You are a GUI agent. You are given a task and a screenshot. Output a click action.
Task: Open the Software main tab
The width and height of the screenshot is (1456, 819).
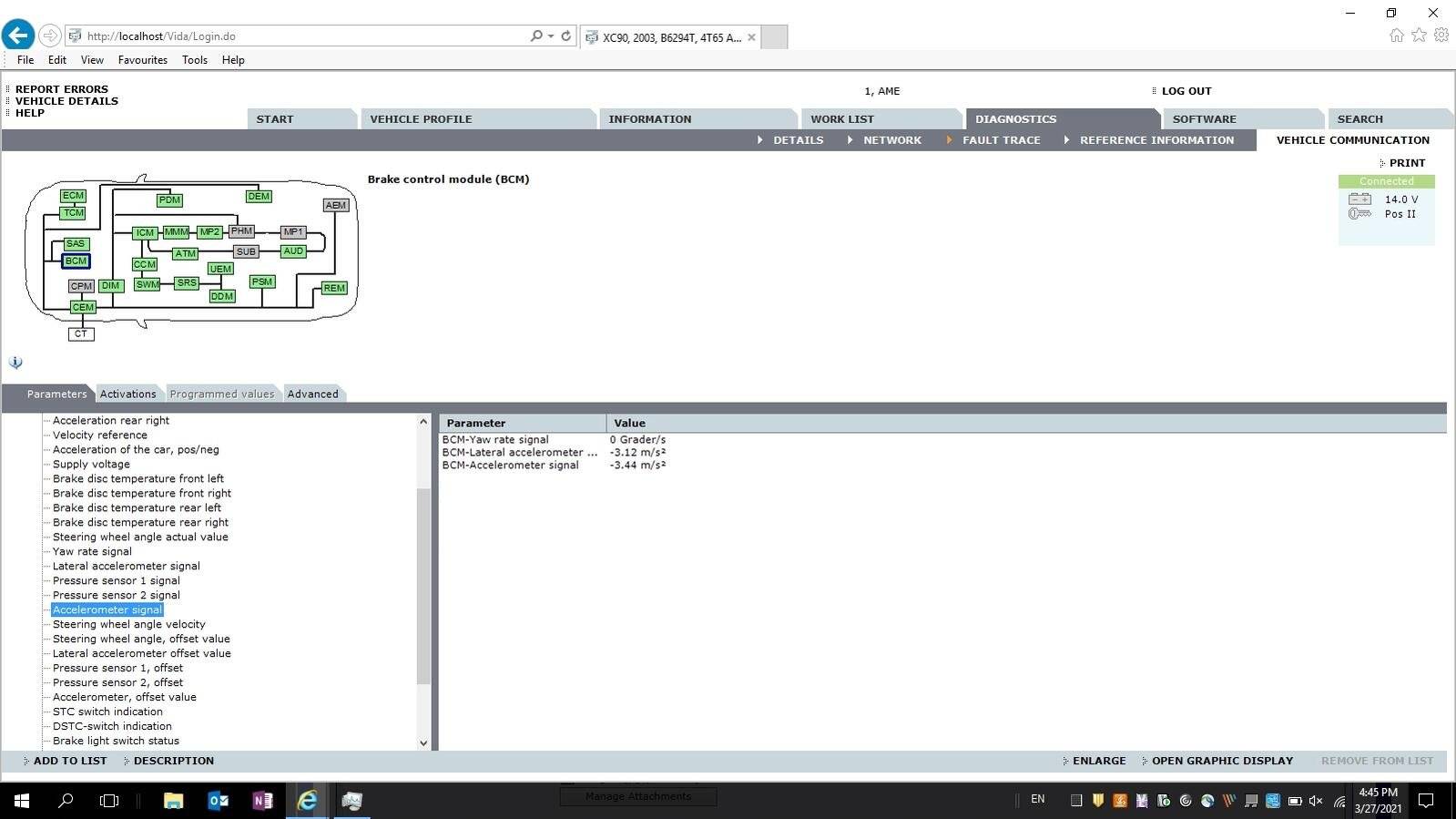[x=1204, y=119]
